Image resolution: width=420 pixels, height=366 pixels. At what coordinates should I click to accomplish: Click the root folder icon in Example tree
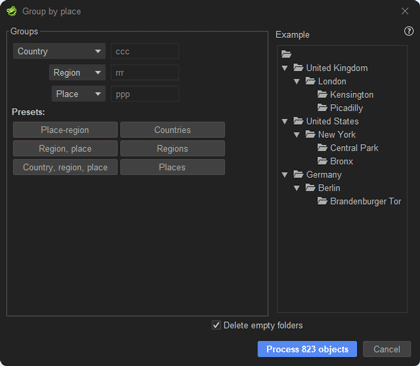pyautogui.click(x=286, y=54)
